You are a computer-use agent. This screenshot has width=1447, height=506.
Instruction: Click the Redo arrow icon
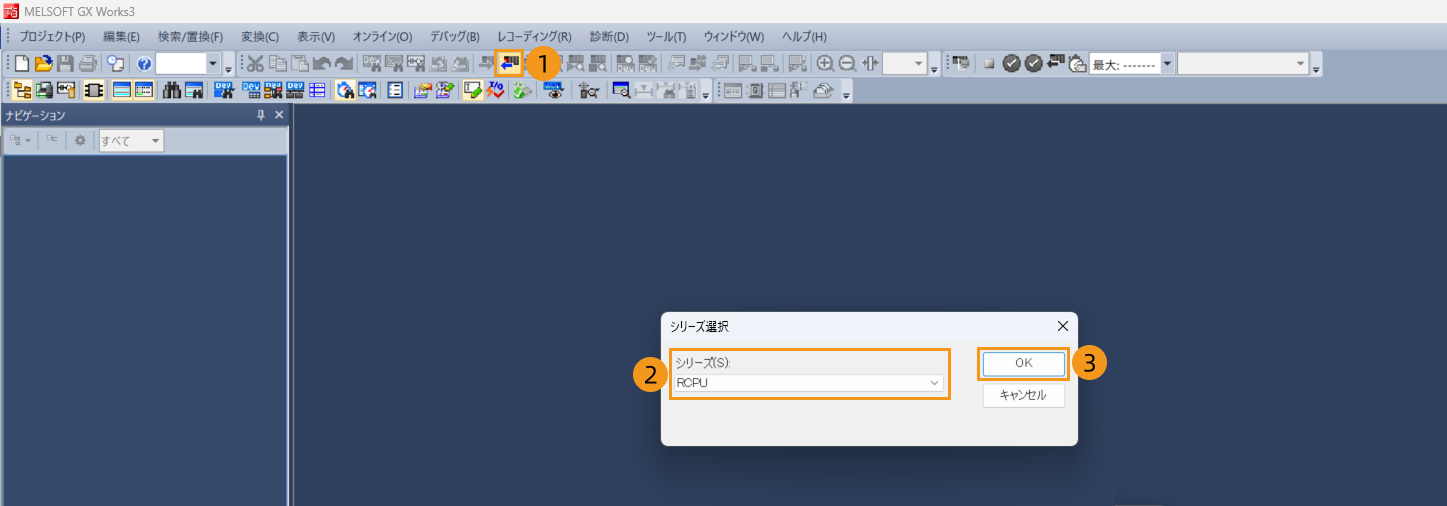pyautogui.click(x=343, y=63)
